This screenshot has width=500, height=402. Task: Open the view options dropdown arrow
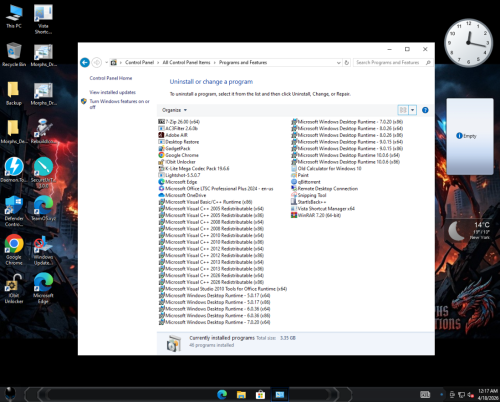click(x=413, y=110)
